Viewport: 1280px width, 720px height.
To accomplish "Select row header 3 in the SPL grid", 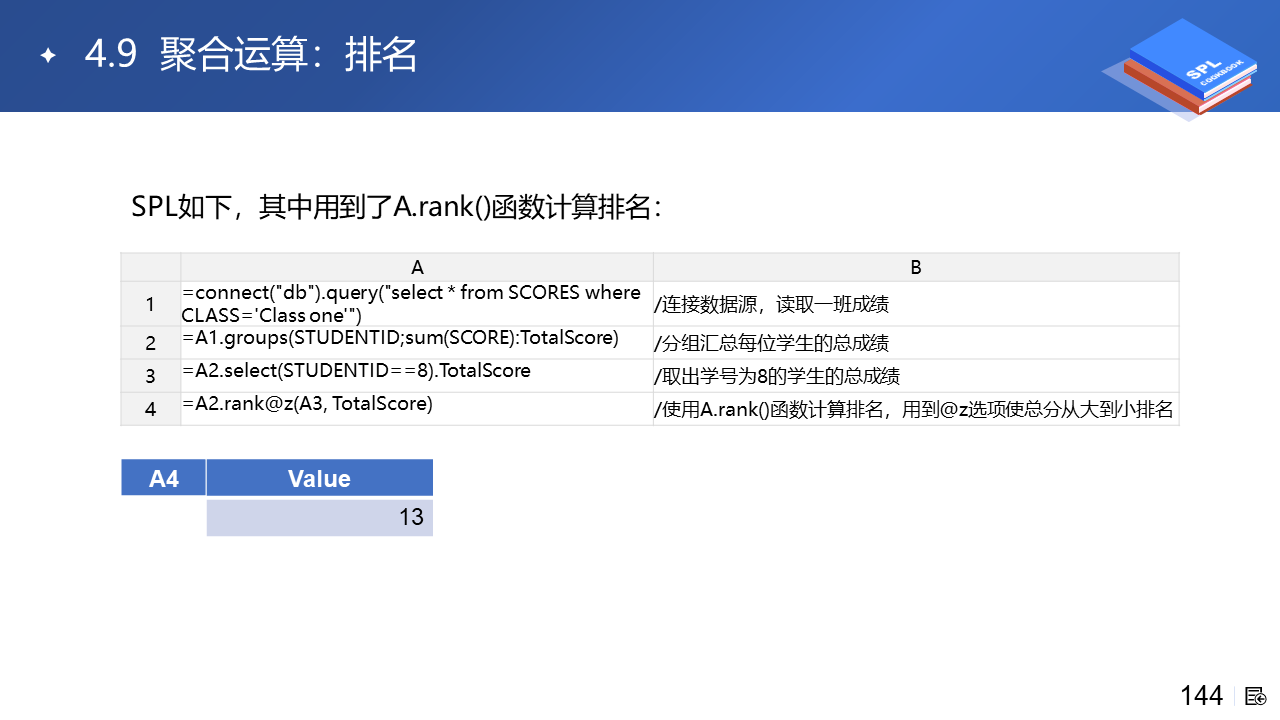I will [x=151, y=376].
